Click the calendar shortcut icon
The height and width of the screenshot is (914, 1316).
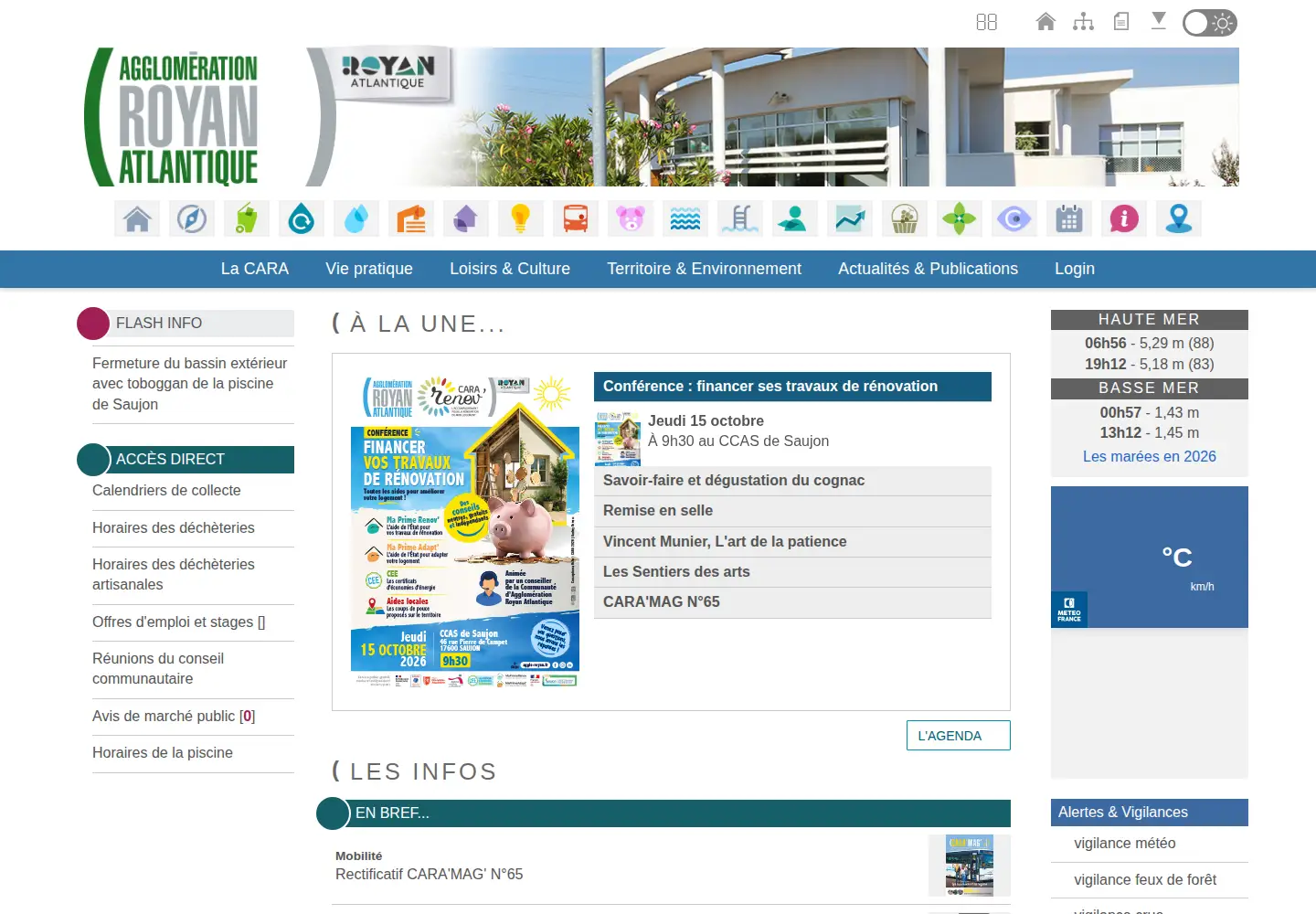click(x=1069, y=218)
